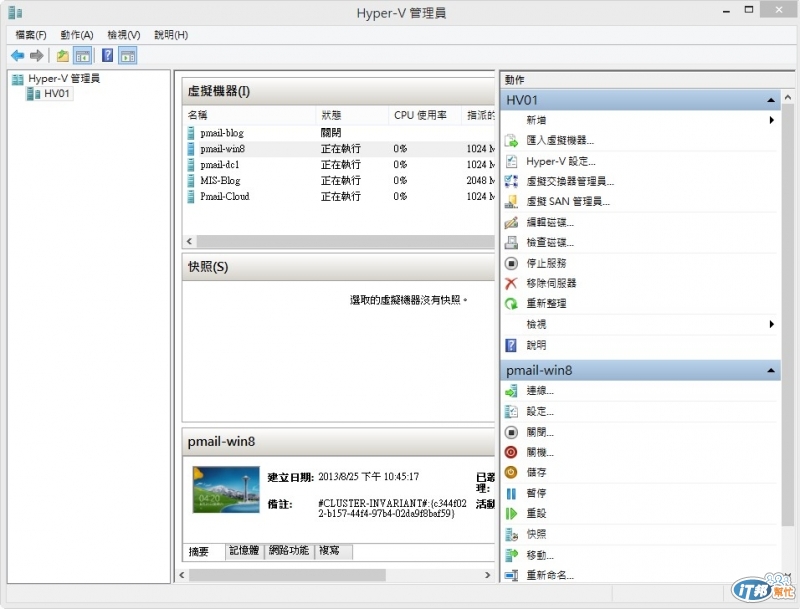Select the pmail-dc1 virtual machine row
Image resolution: width=800 pixels, height=609 pixels.
[338, 164]
